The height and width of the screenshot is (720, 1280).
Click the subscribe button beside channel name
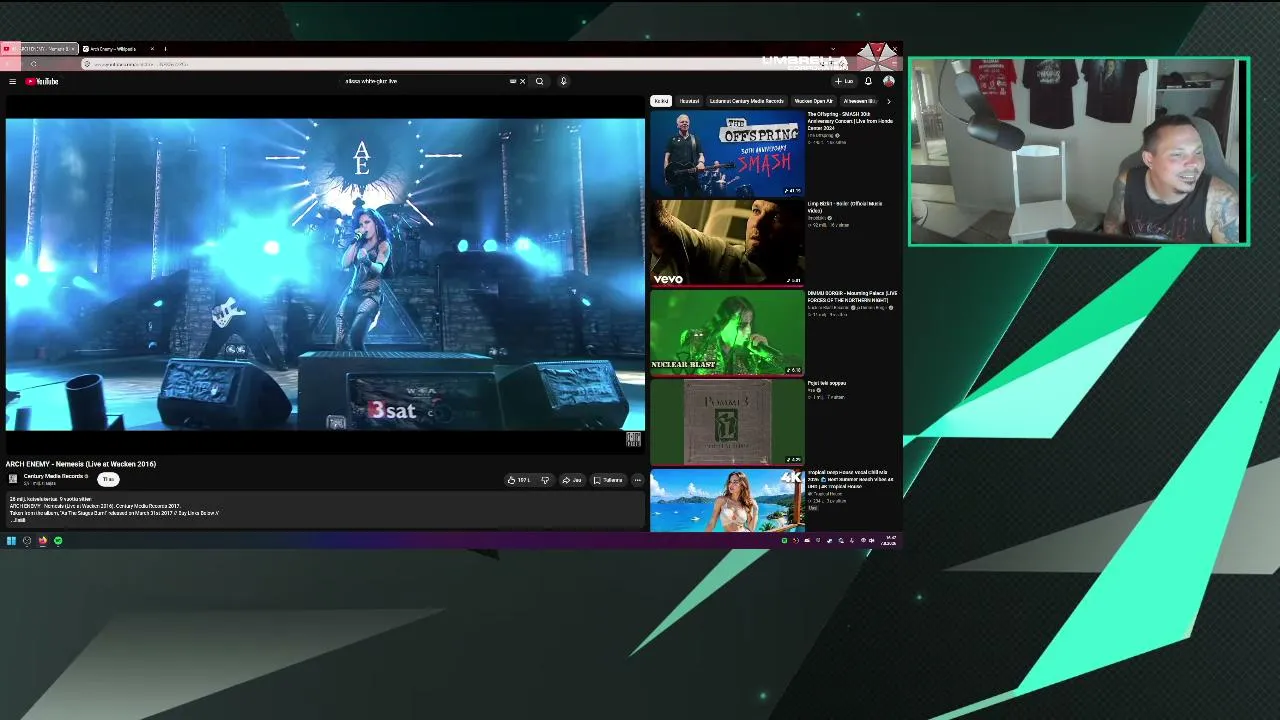(108, 479)
